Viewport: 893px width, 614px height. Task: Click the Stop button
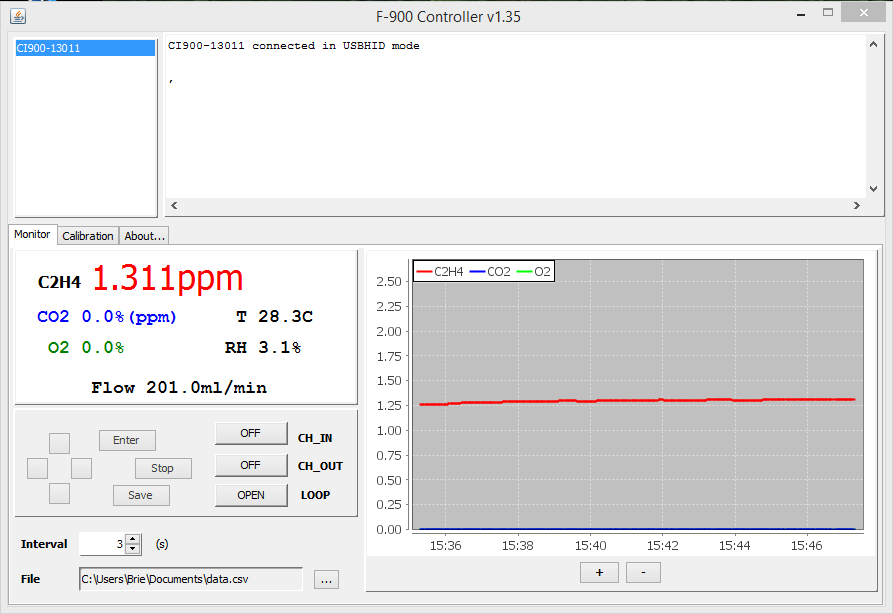coord(163,468)
